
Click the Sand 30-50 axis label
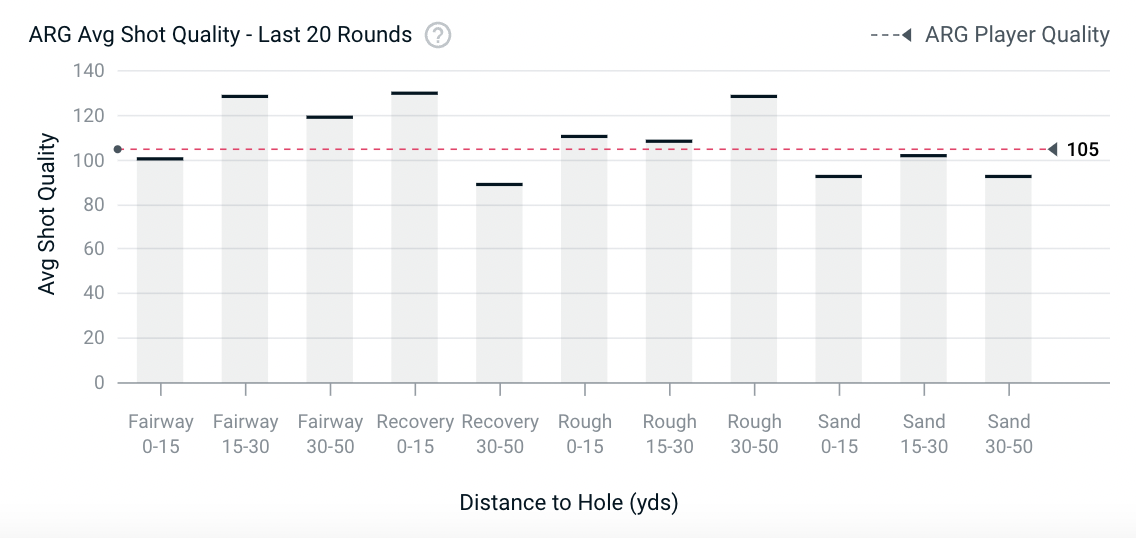[x=1008, y=434]
